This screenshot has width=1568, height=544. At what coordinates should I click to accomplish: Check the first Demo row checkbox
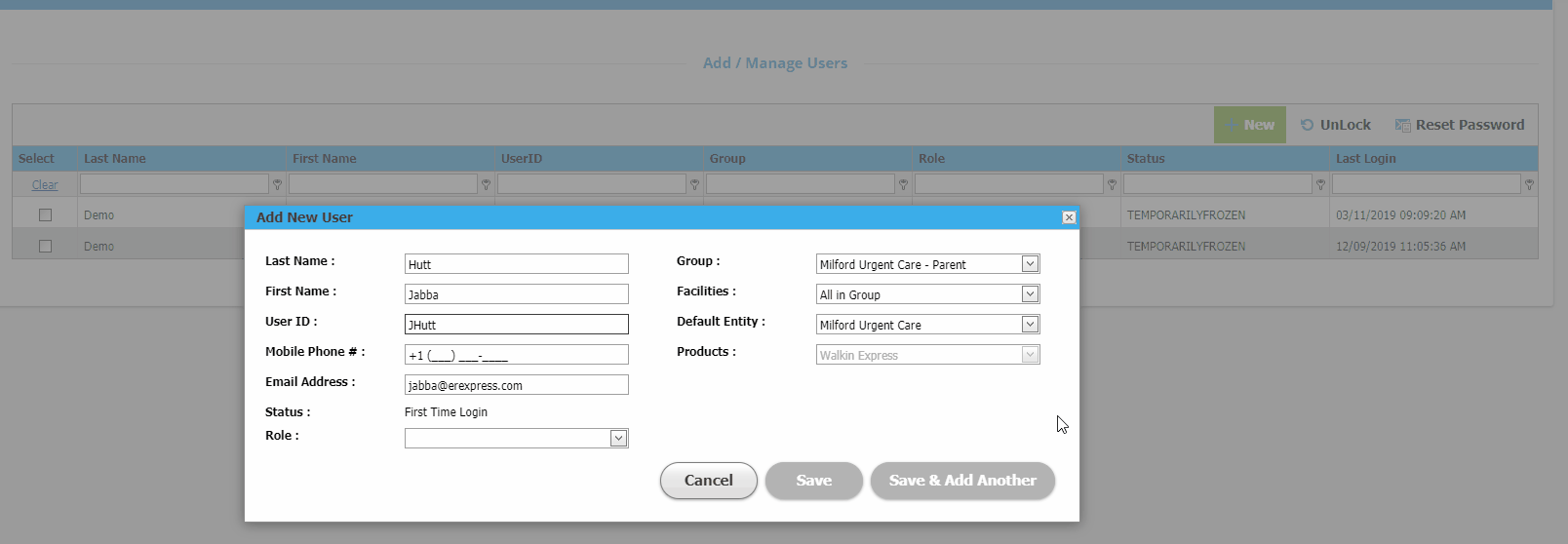45,214
